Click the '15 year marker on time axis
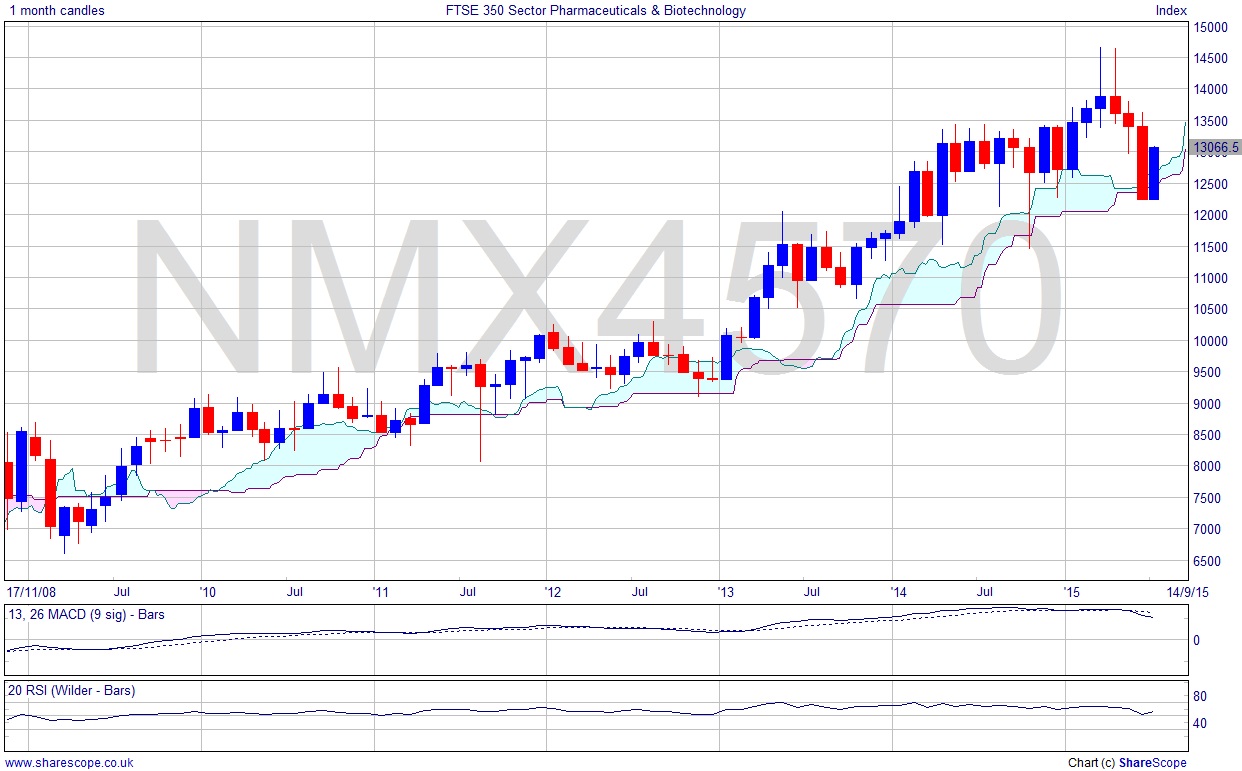Screen dimensions: 1242x771 pos(1073,591)
